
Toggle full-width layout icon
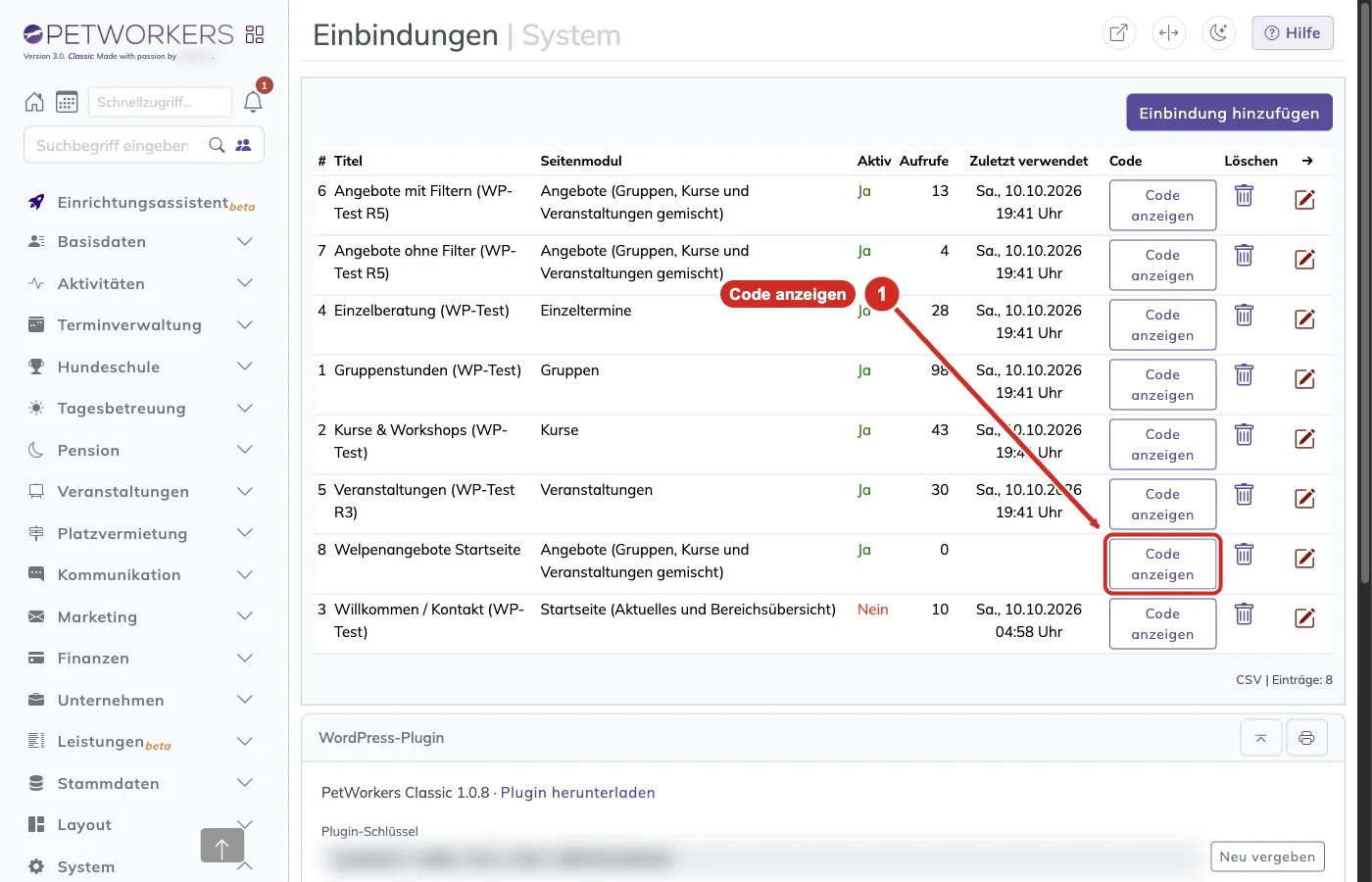click(1168, 32)
